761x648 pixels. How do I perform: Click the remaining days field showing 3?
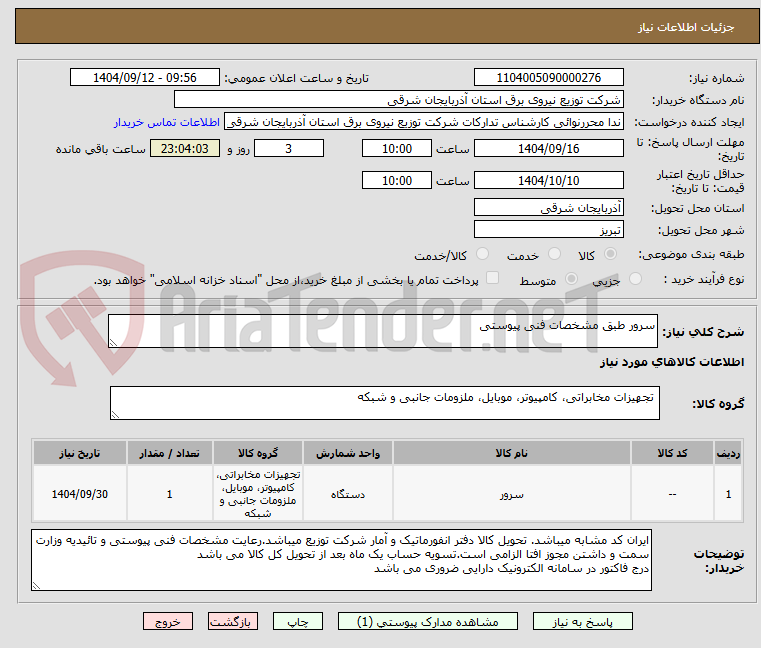[289, 149]
